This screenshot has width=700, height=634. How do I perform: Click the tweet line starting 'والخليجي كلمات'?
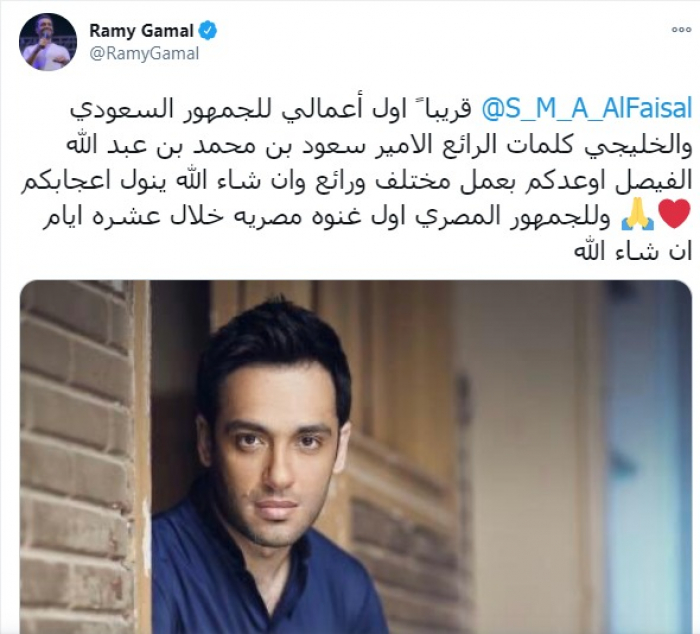click(379, 145)
